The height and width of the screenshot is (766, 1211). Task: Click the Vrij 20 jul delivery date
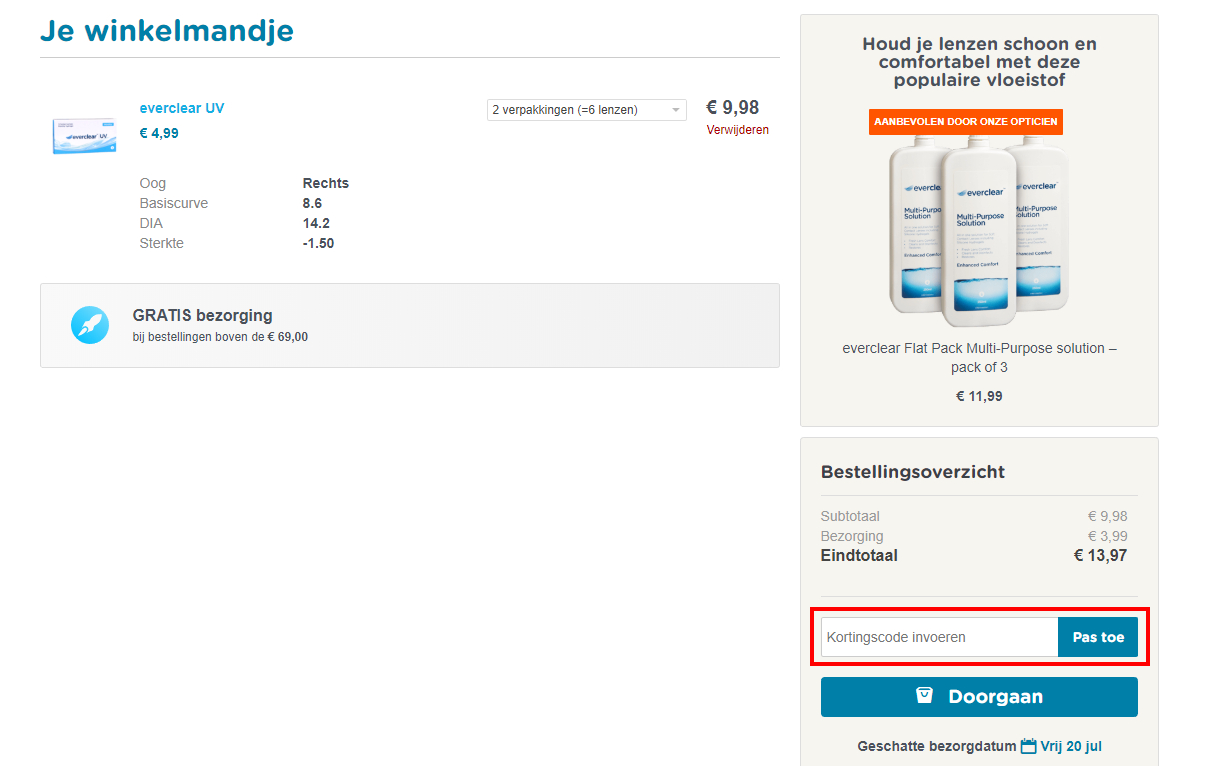click(1071, 746)
